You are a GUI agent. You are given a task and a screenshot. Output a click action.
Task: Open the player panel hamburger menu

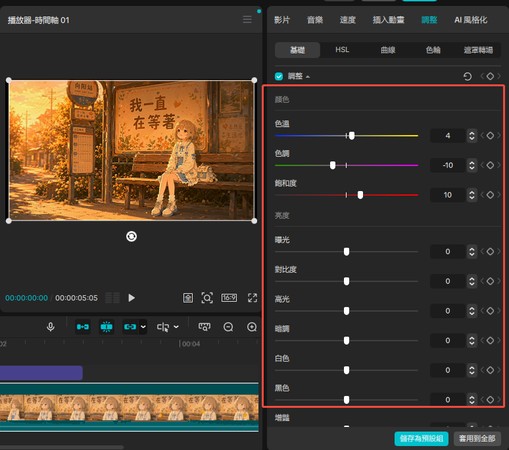point(247,19)
